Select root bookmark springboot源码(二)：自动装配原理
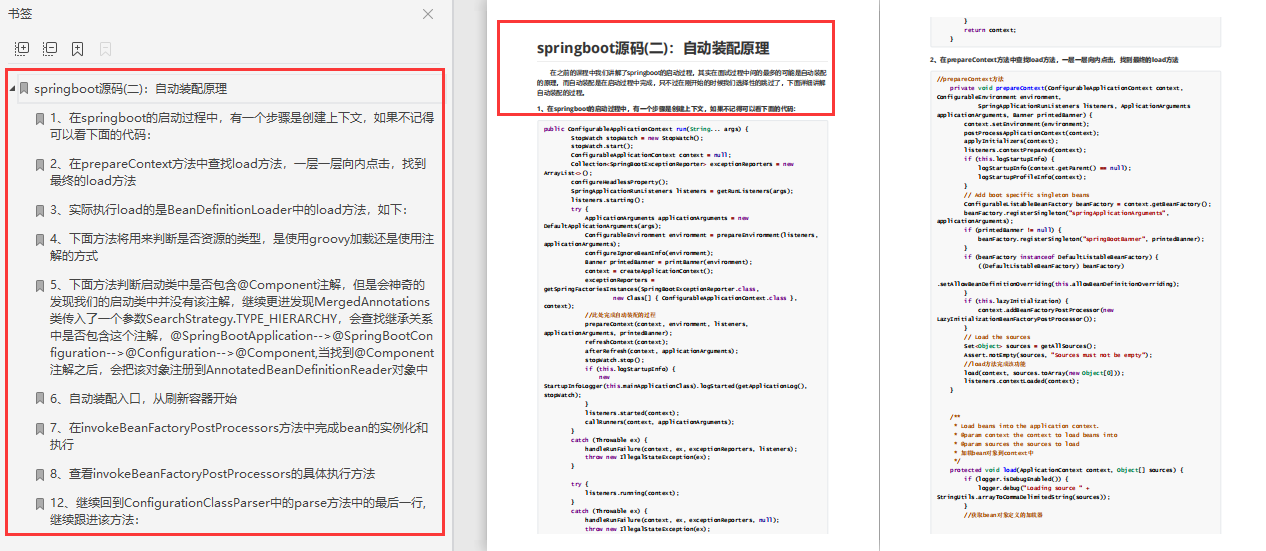The width and height of the screenshot is (1266, 551). (x=130, y=89)
